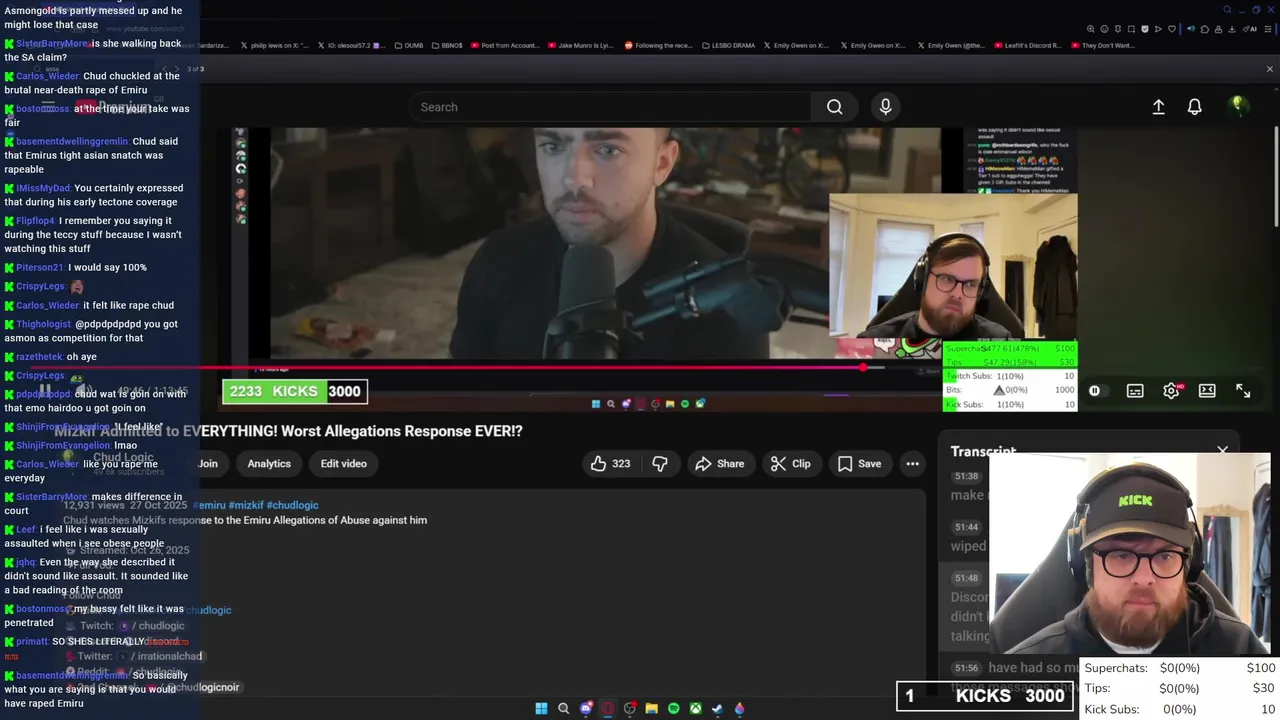Enter fullscreen in the video player

(1243, 391)
